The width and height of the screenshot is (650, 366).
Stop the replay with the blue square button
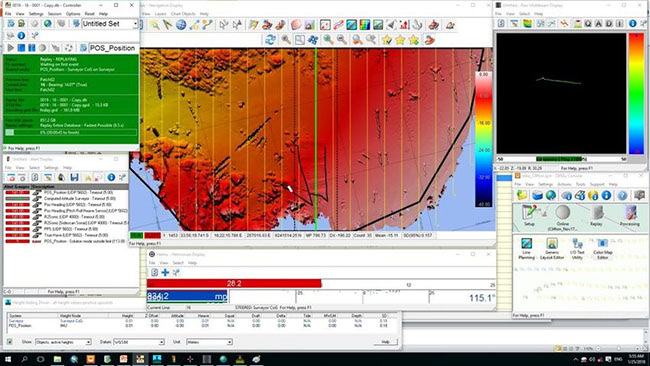click(x=21, y=48)
